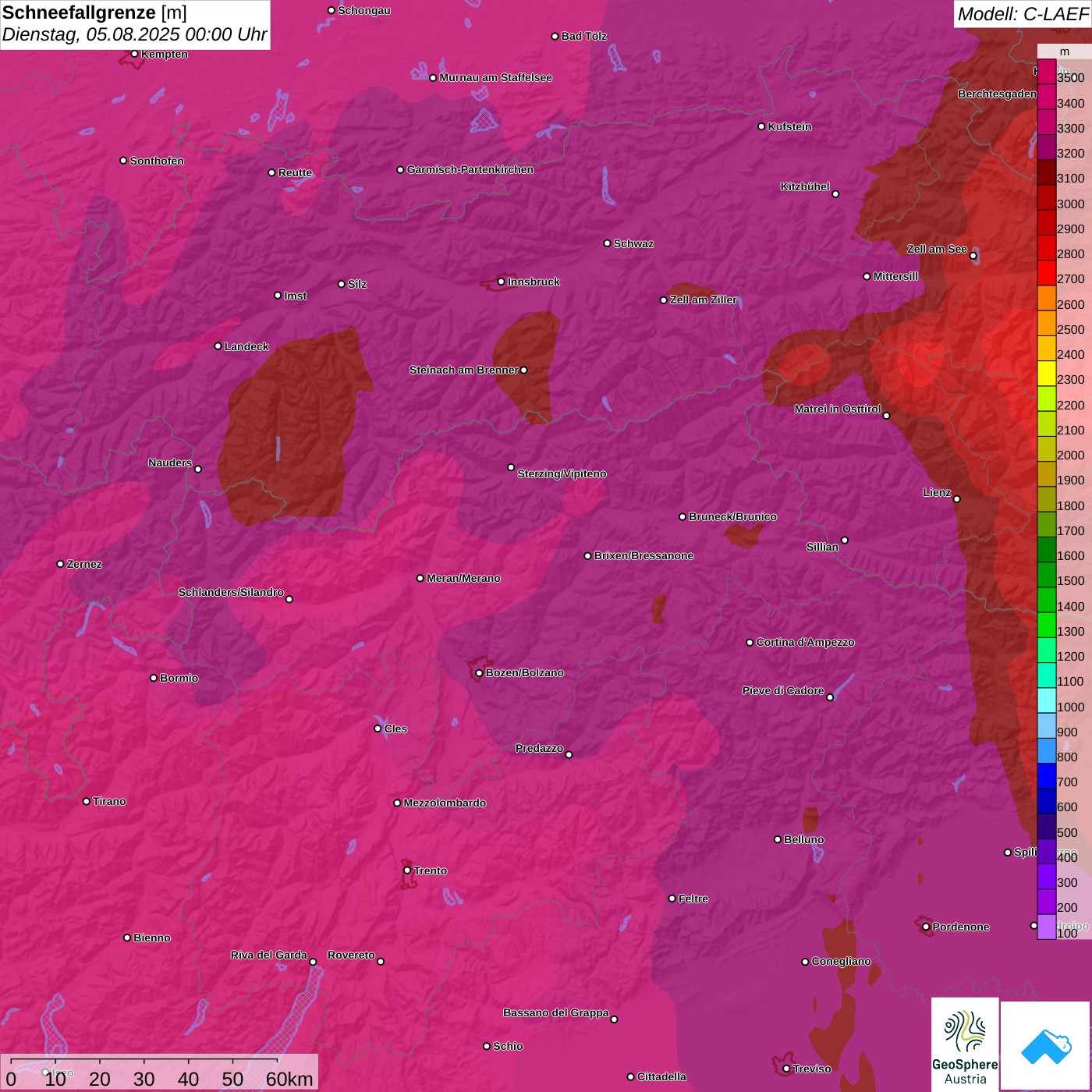Click the Schlanders/Silandro label

(231, 592)
